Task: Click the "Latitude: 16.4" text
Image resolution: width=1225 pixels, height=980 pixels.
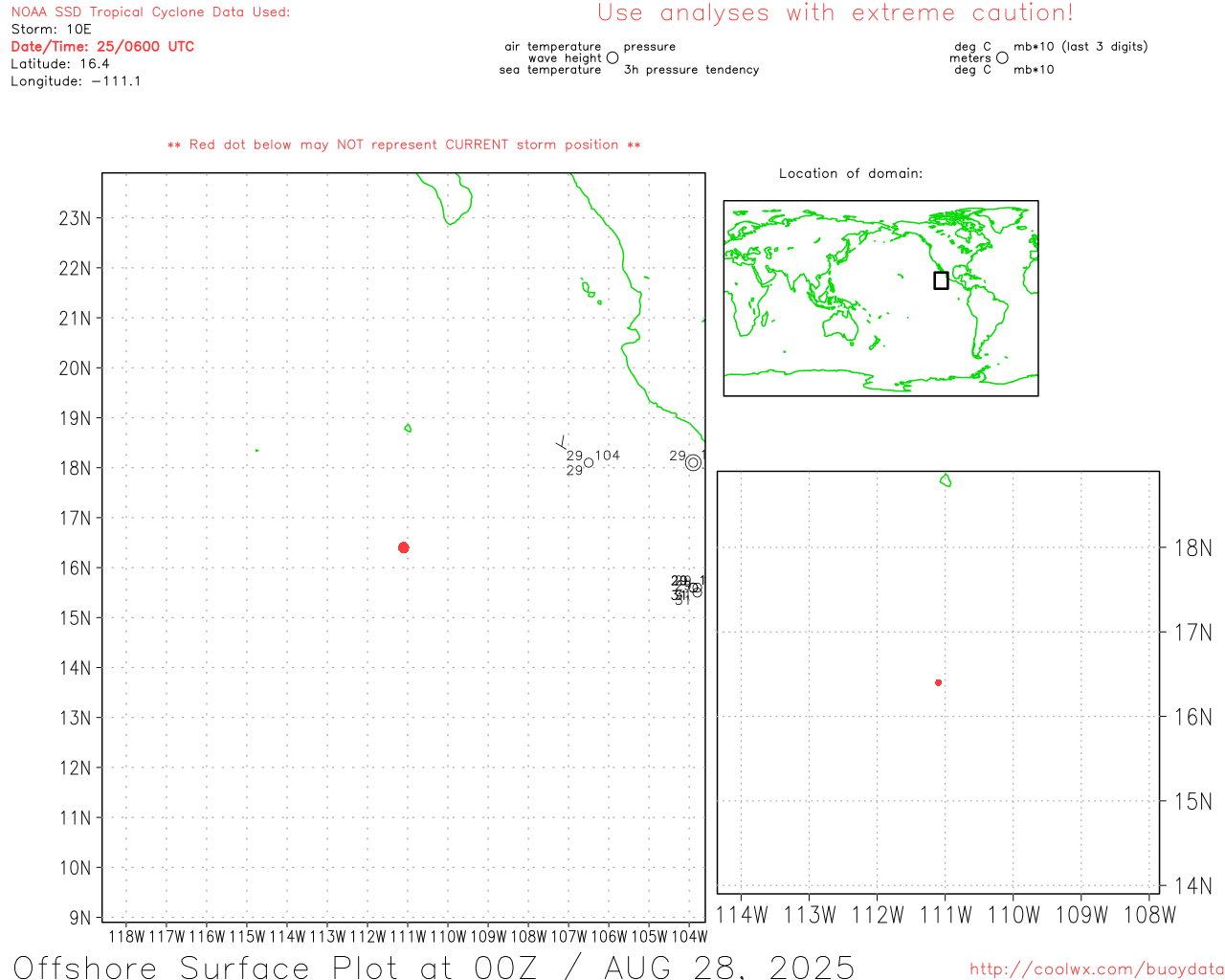Action: click(60, 64)
